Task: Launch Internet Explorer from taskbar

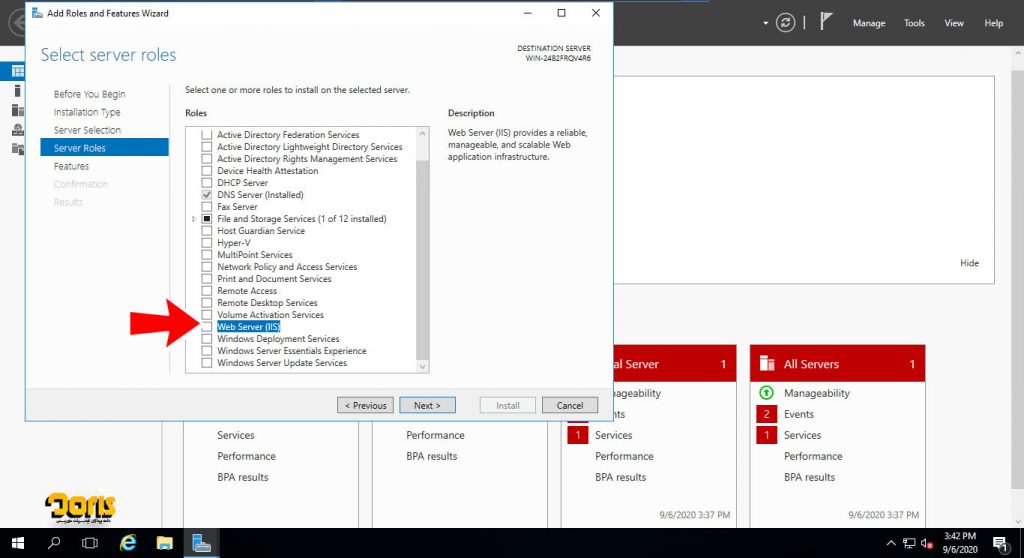Action: click(x=128, y=543)
